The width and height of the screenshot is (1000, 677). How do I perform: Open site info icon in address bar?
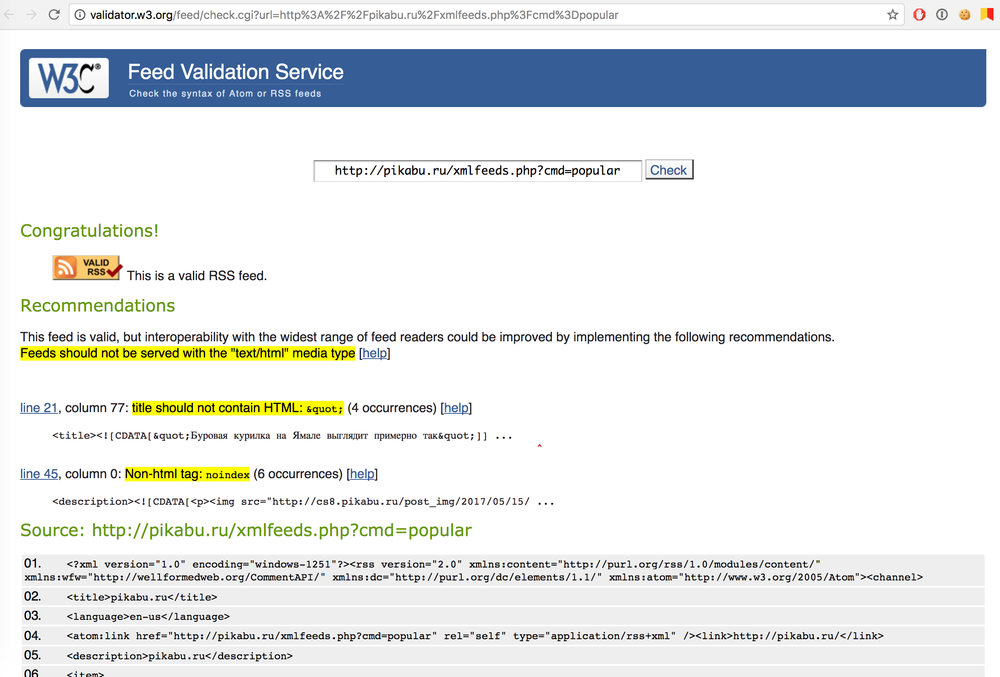pyautogui.click(x=80, y=15)
